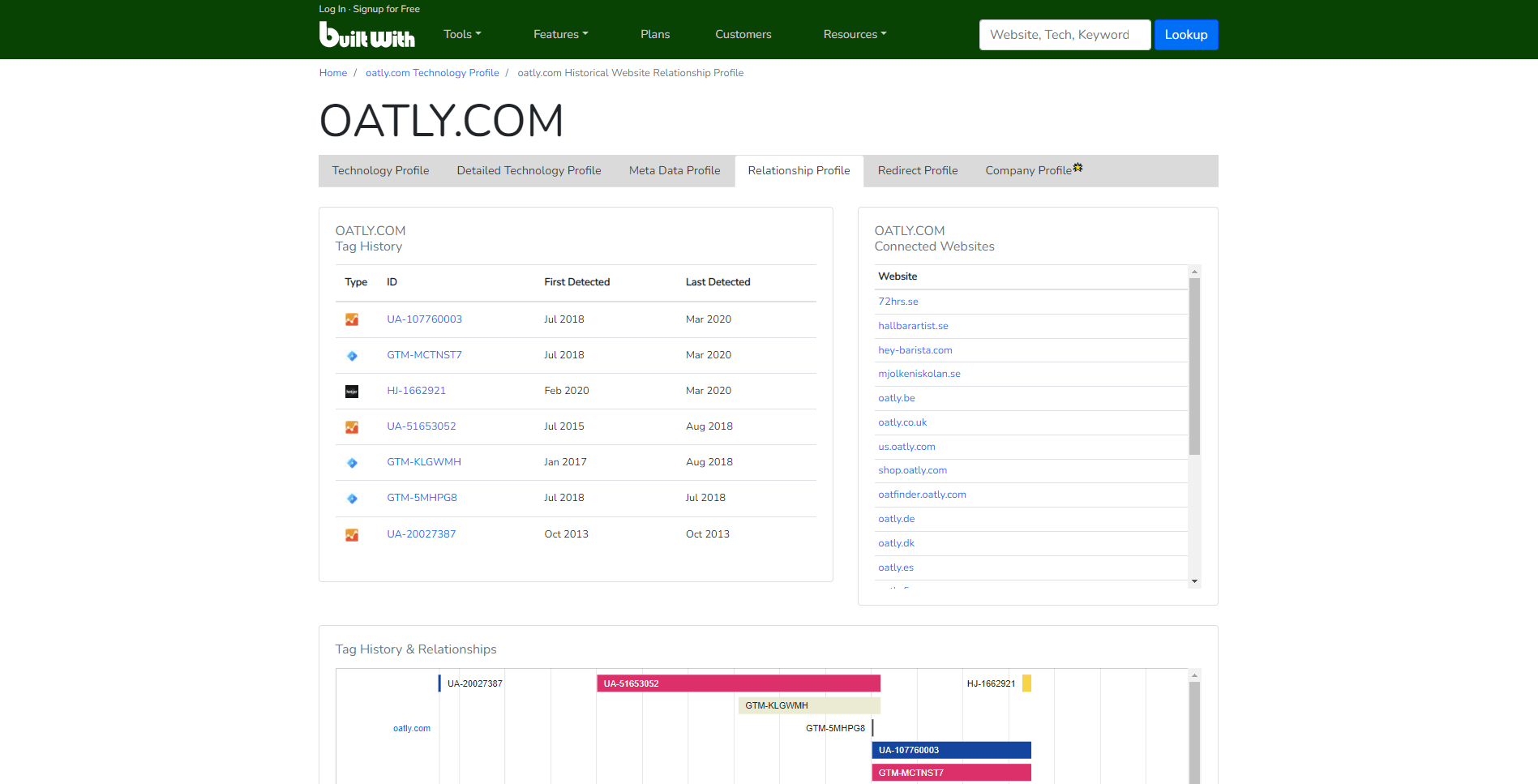This screenshot has height=784, width=1538.
Task: Open tag HJ-1662921 link
Action: pos(416,391)
